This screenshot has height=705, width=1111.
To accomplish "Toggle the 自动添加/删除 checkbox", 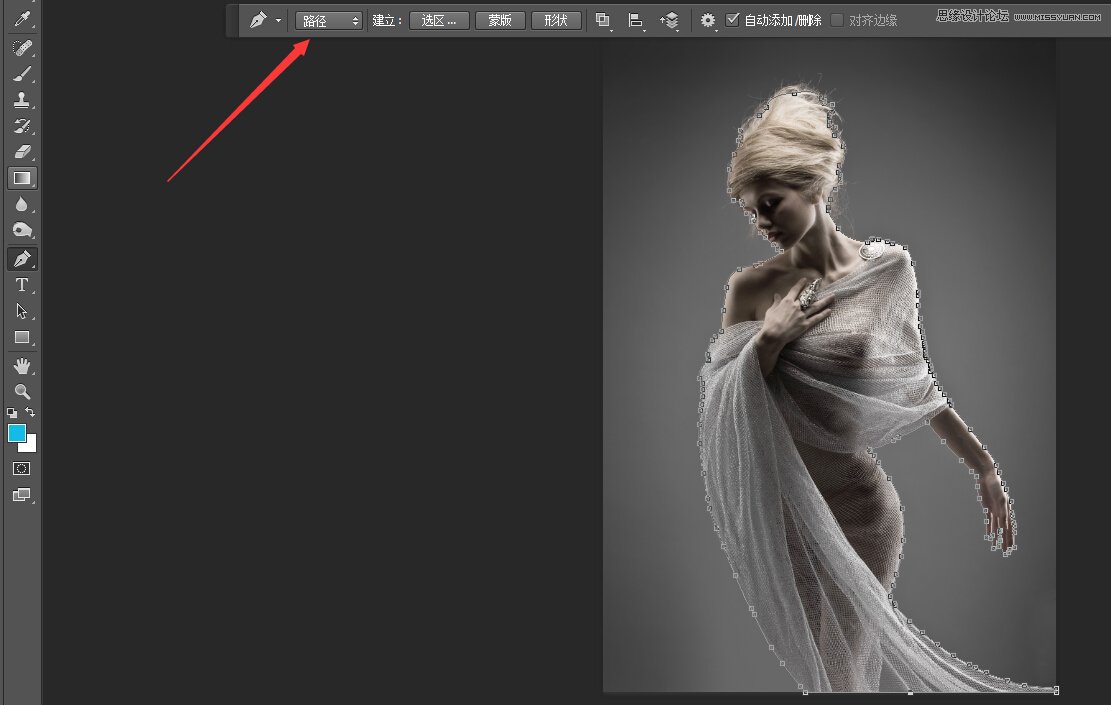I will pos(733,20).
